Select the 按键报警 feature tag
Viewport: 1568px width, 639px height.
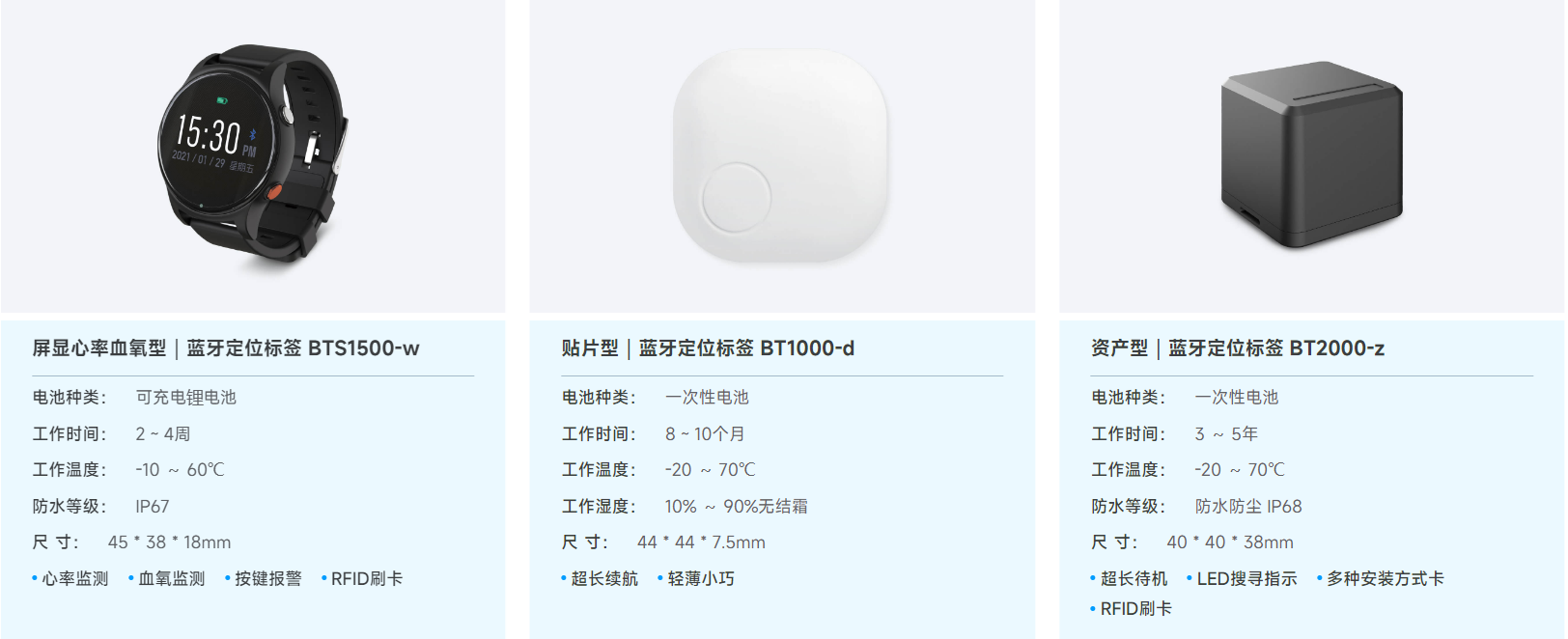264,579
